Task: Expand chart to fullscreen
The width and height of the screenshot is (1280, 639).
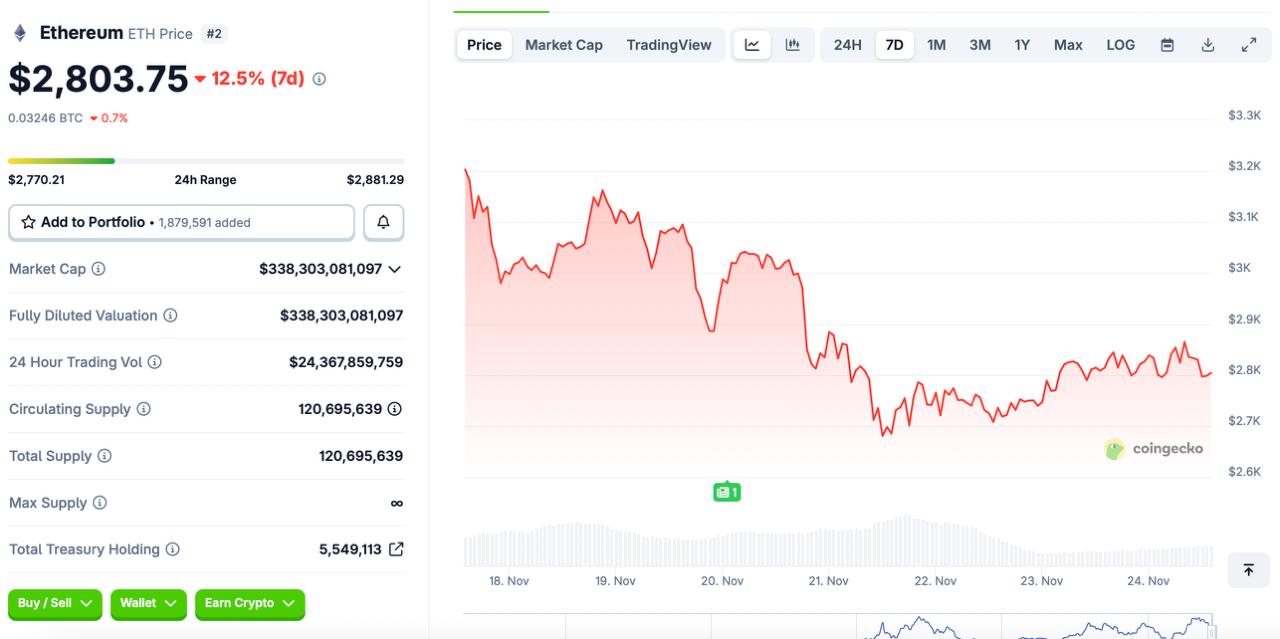Action: pos(1248,44)
